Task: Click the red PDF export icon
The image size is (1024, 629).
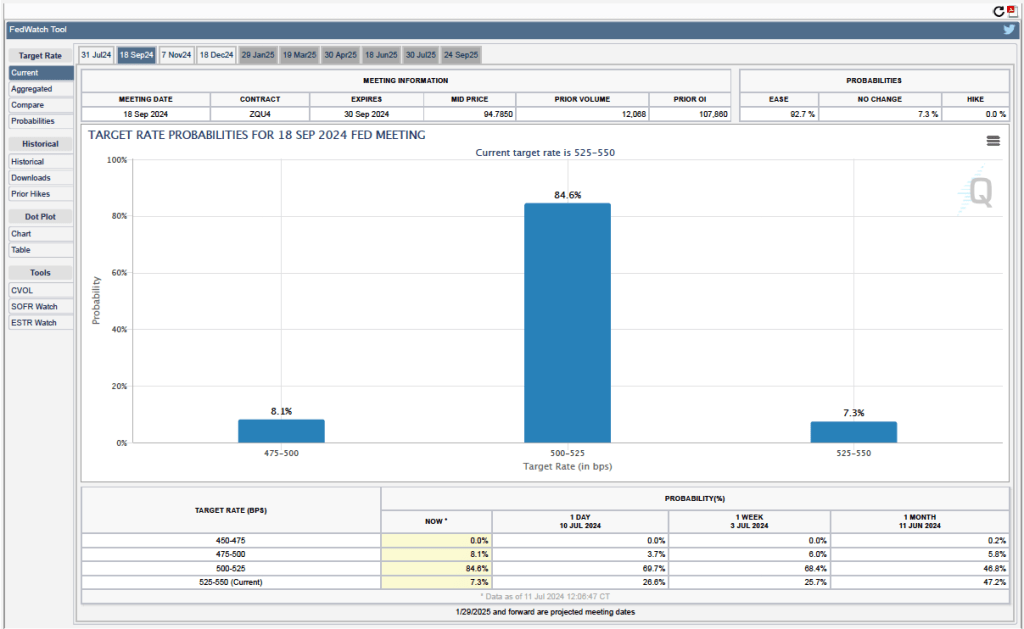Action: point(1011,11)
